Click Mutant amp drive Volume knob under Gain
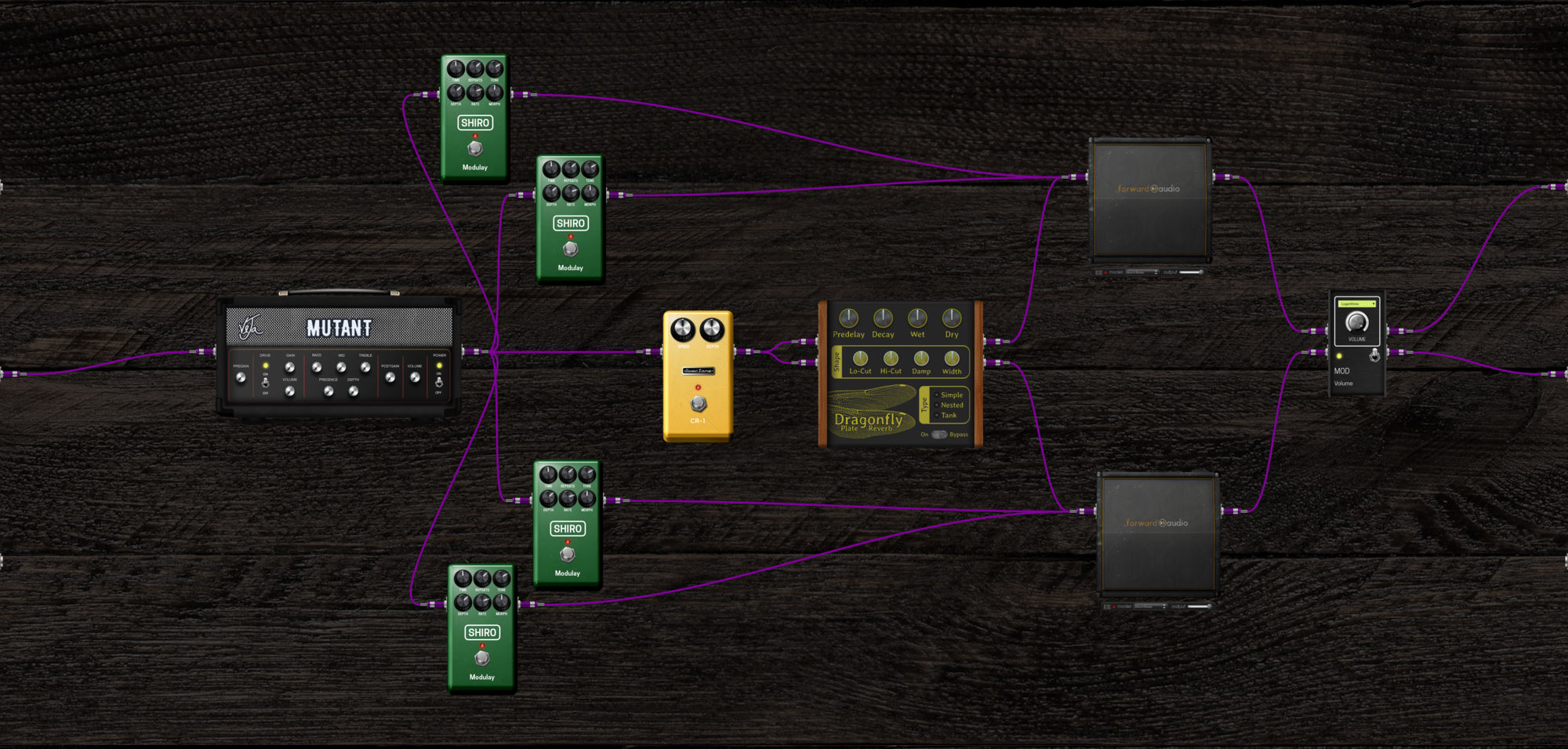The height and width of the screenshot is (749, 1568). tap(290, 391)
